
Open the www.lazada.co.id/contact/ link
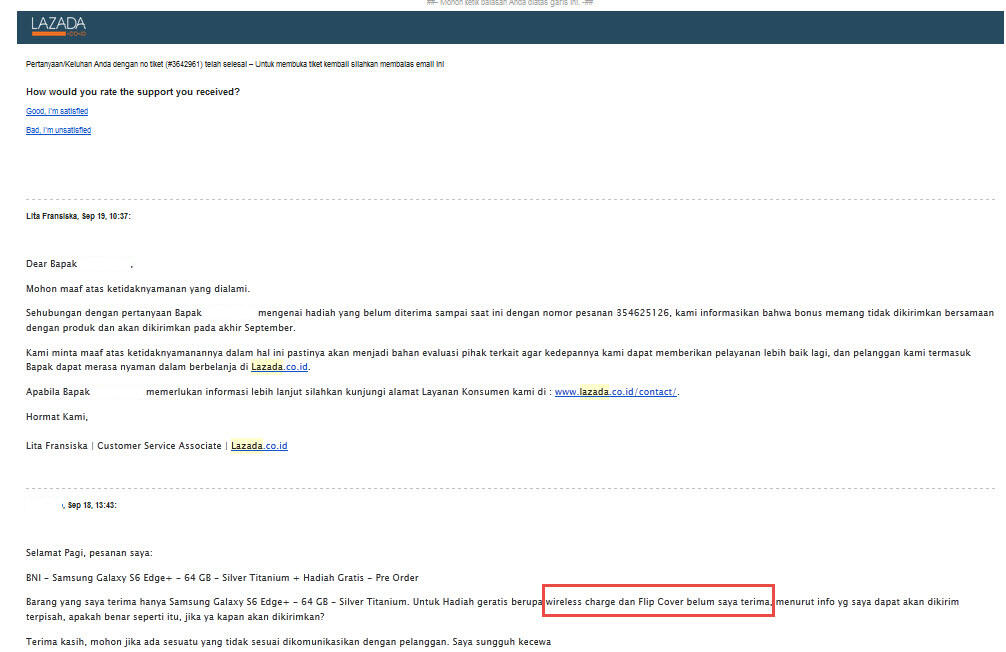(x=616, y=392)
